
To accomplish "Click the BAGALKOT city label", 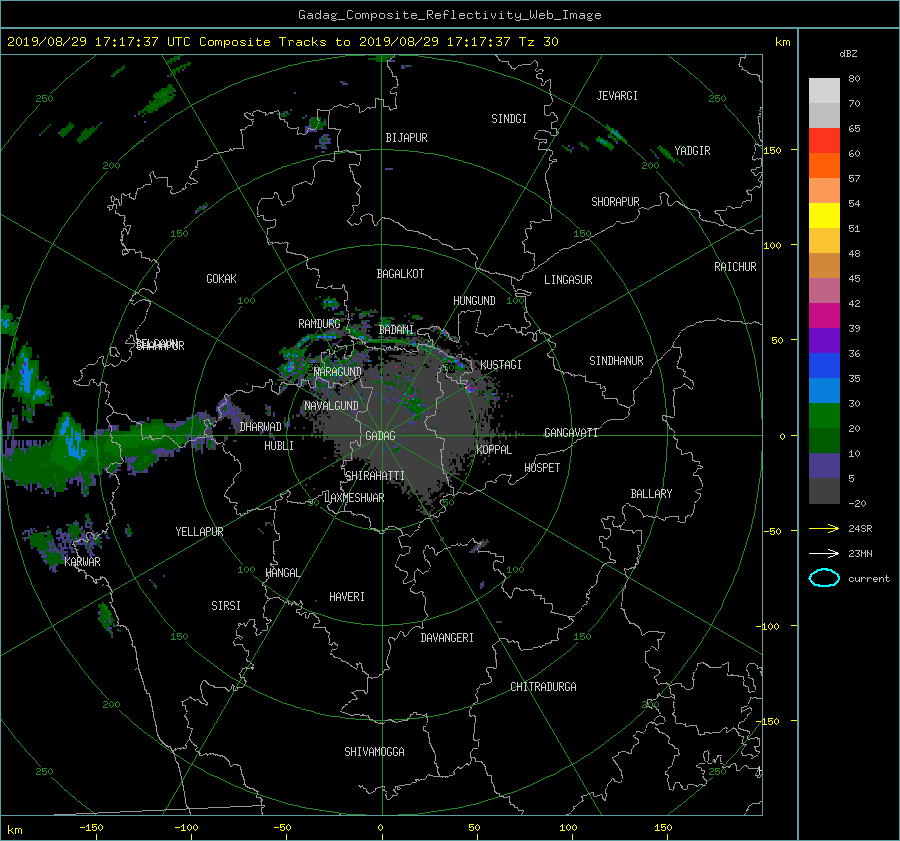I will 400,274.
